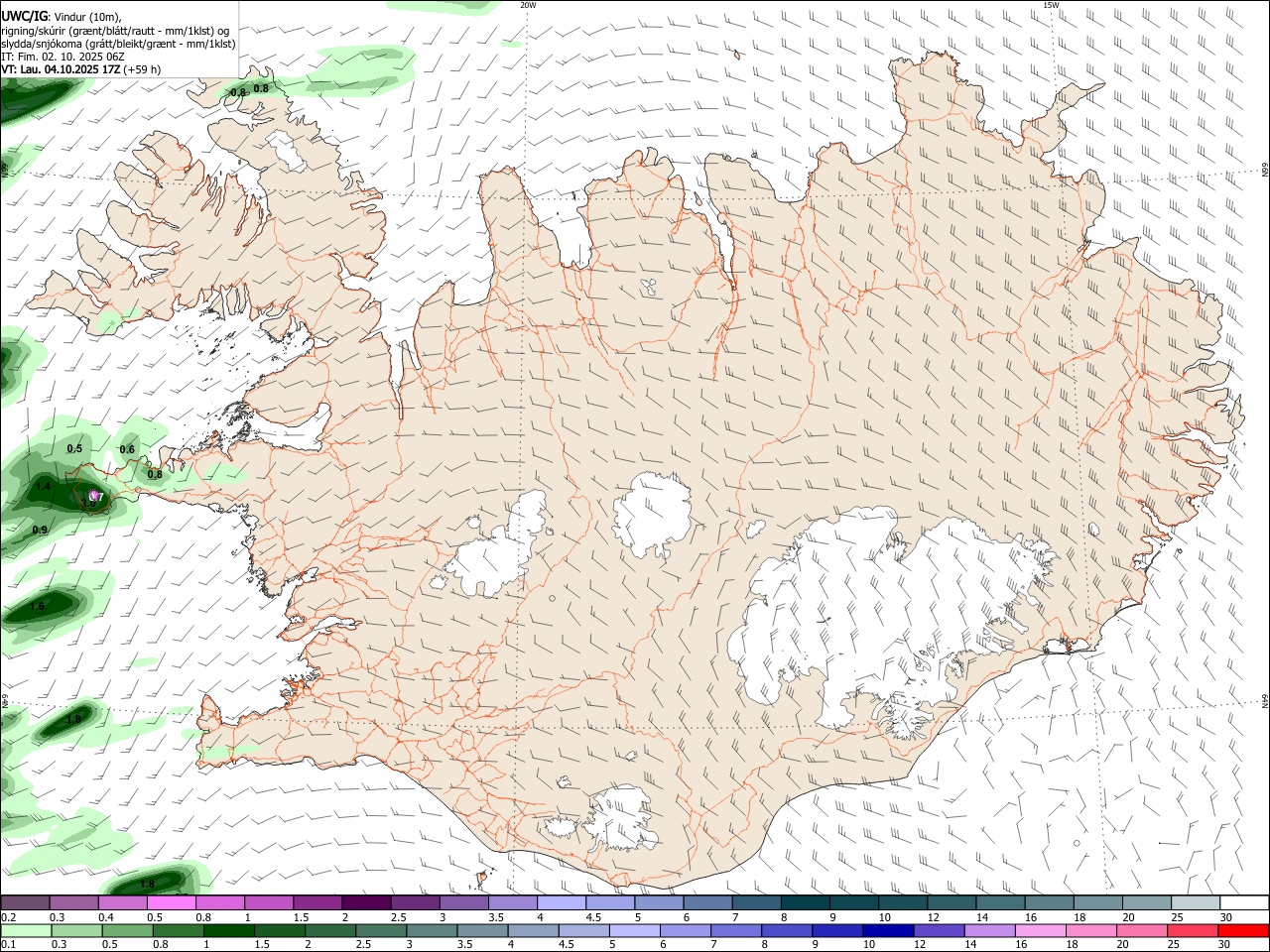Click the light purple lower swatch labeled 14

click(x=989, y=930)
